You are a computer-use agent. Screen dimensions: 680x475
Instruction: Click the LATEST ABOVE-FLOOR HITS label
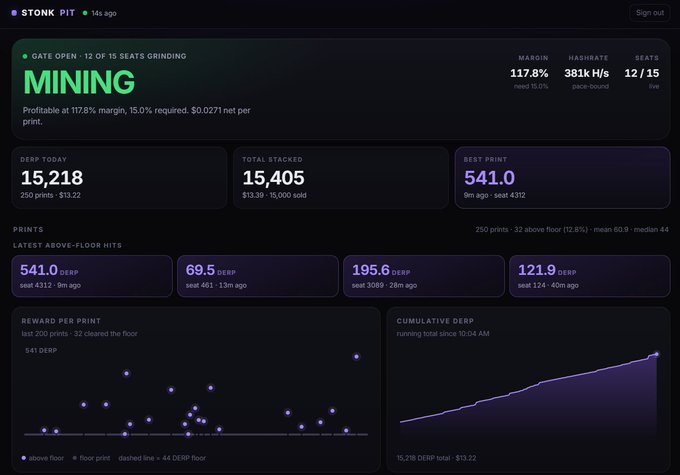67,246
